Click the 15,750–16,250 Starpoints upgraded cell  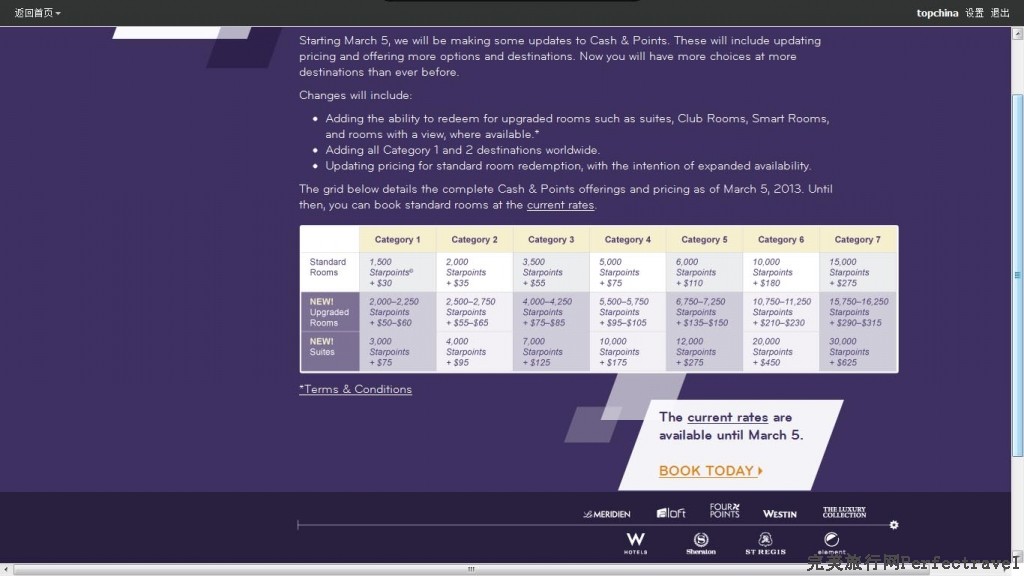coord(858,312)
